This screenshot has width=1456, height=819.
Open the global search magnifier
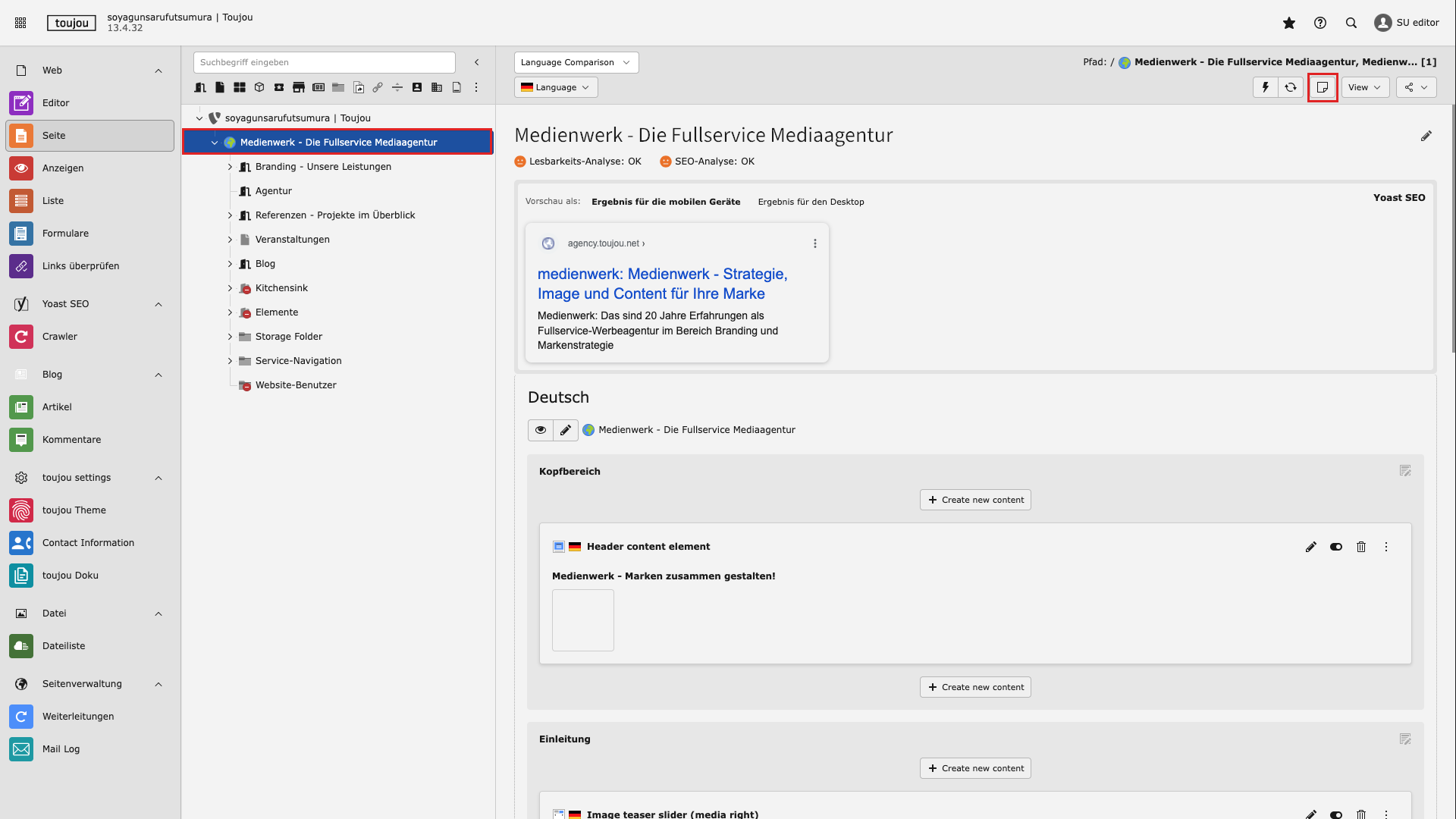pos(1351,23)
